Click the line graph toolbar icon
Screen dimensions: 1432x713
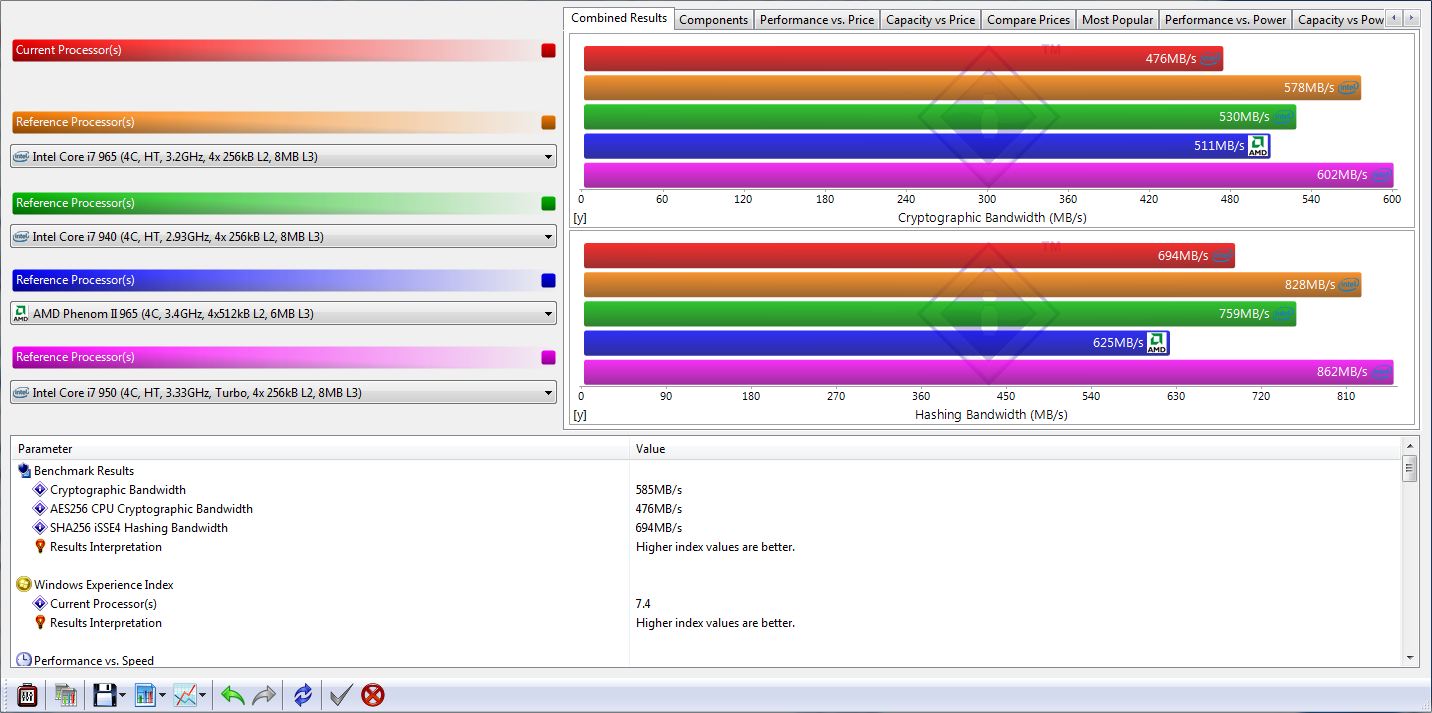(x=185, y=694)
